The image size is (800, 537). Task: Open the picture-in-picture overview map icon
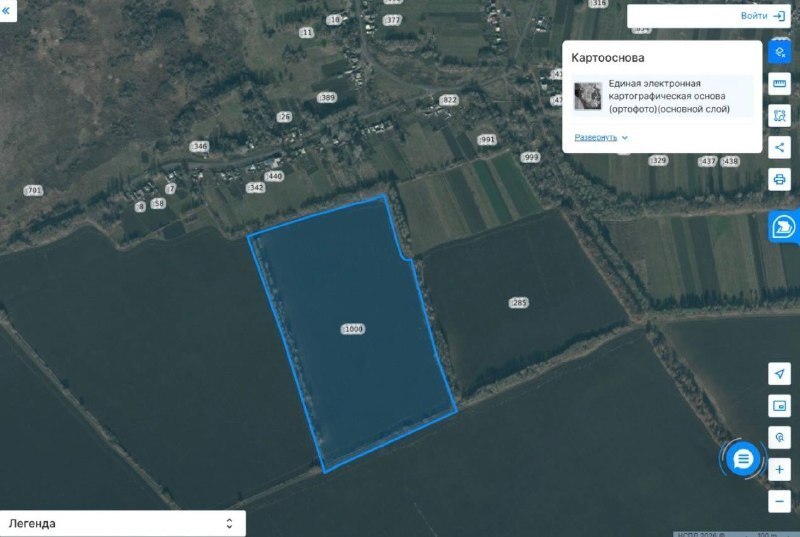pyautogui.click(x=779, y=406)
